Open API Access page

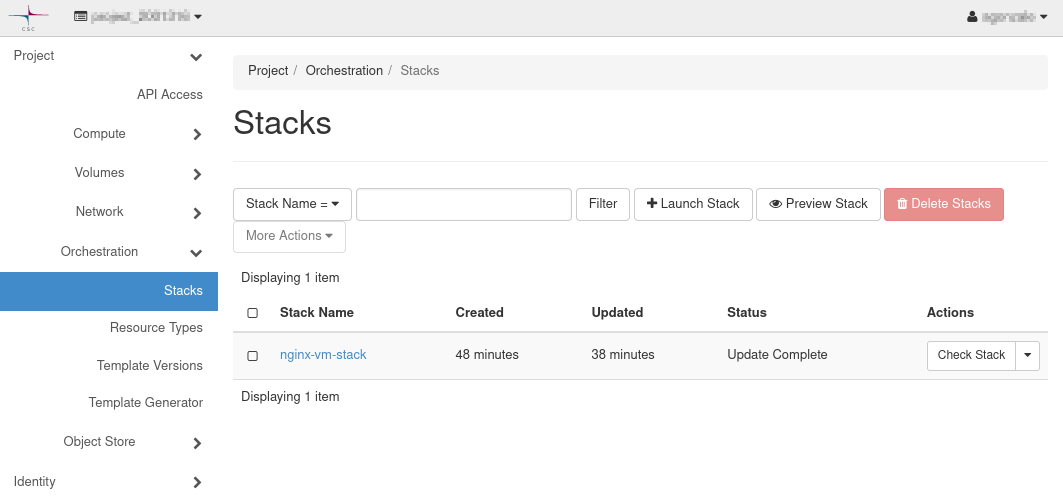(x=169, y=95)
